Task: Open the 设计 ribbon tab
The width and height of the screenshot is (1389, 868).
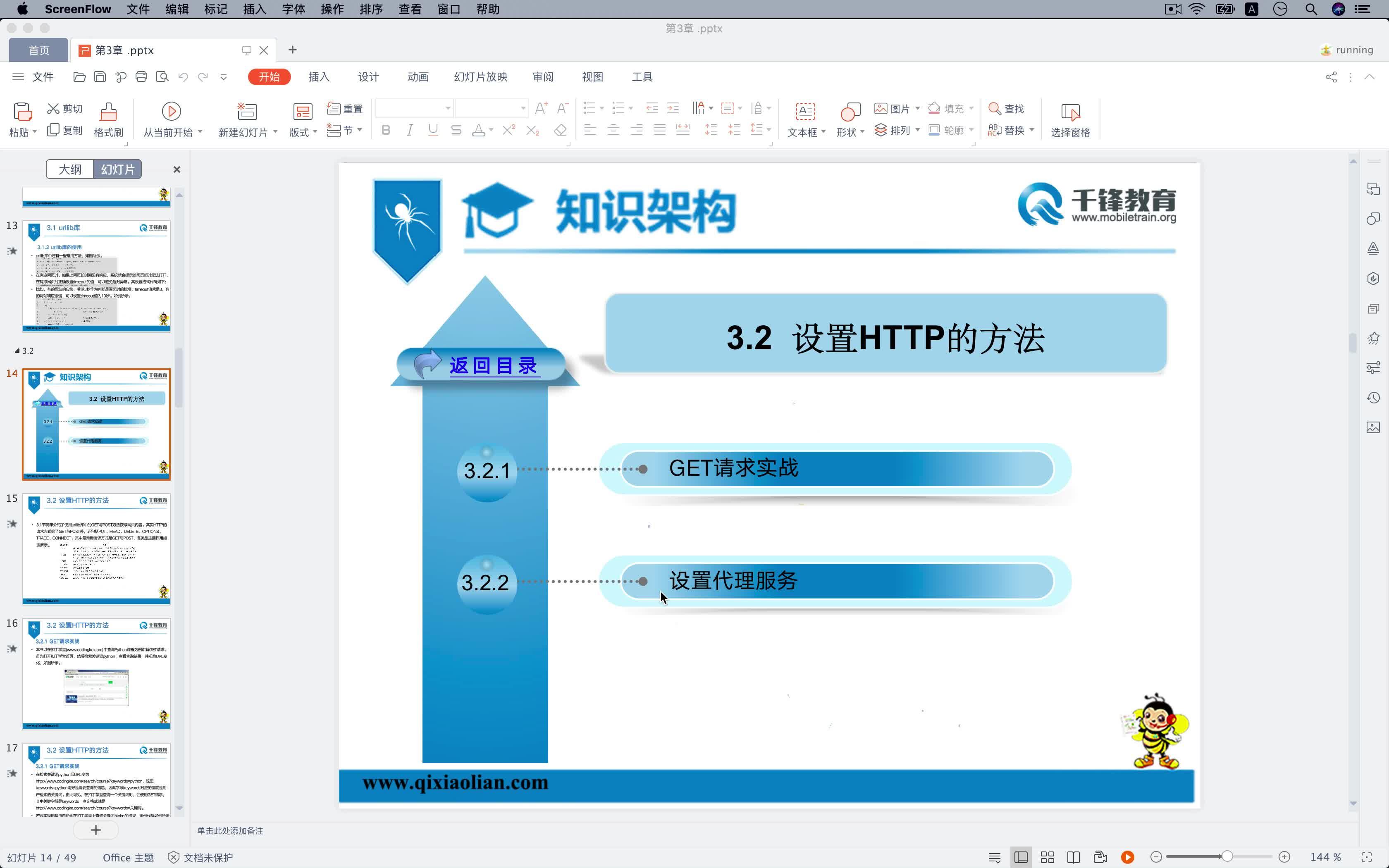Action: click(x=368, y=77)
